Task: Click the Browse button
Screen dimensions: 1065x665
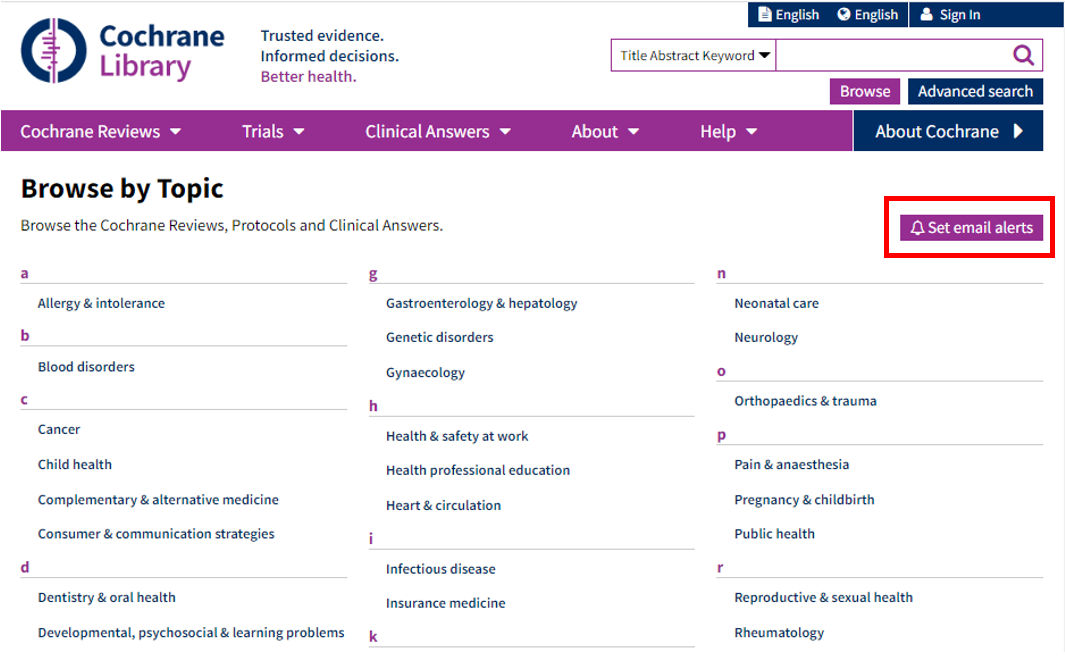Action: (x=864, y=91)
